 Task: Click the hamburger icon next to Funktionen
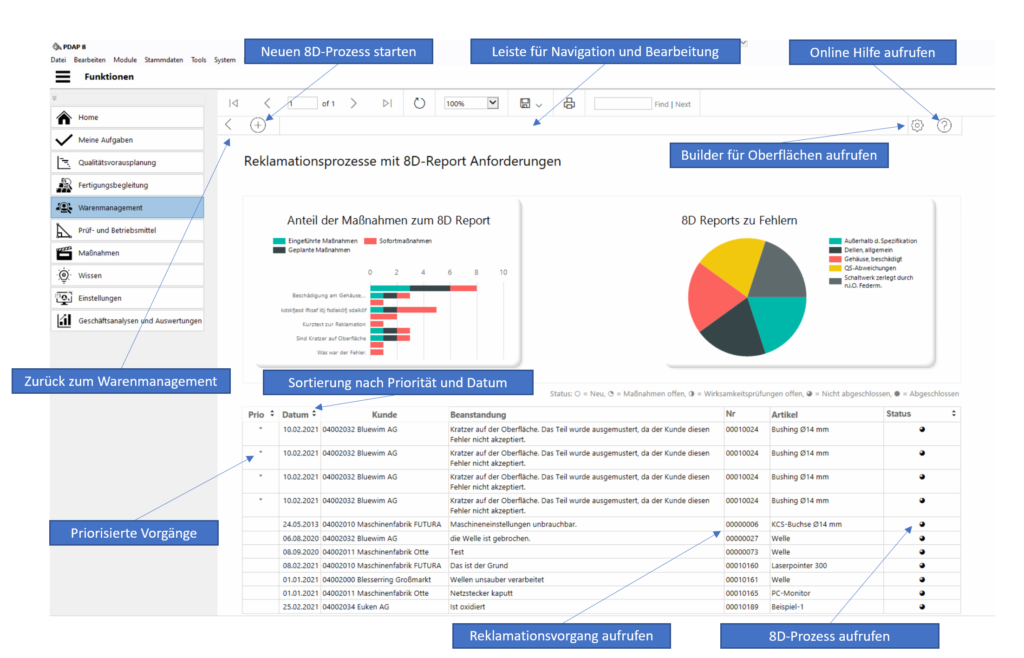[62, 77]
